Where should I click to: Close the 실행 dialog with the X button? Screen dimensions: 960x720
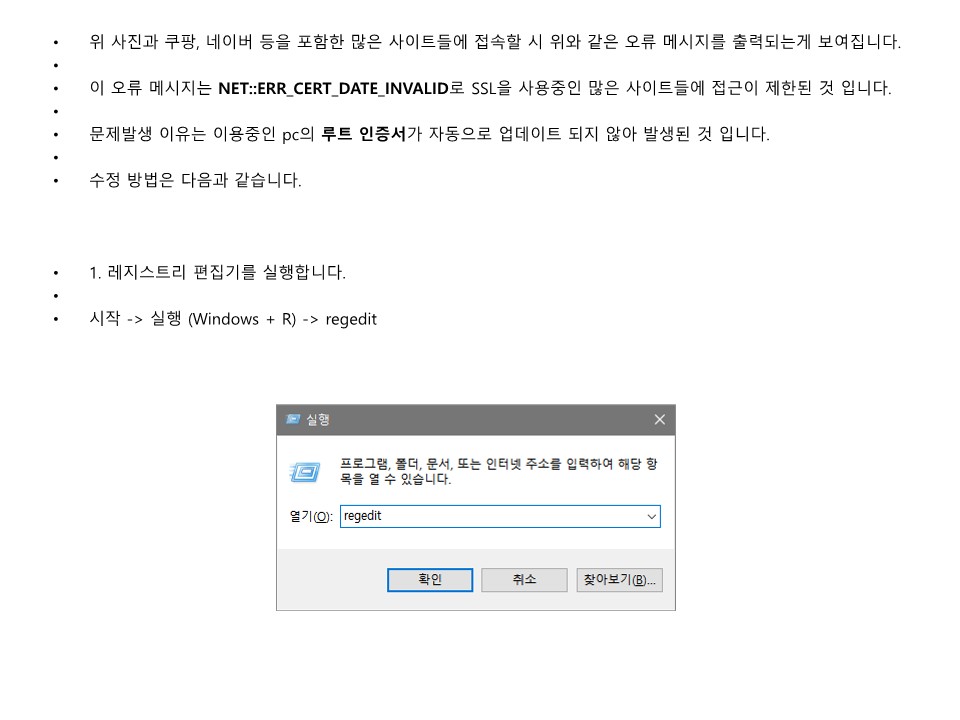tap(659, 419)
